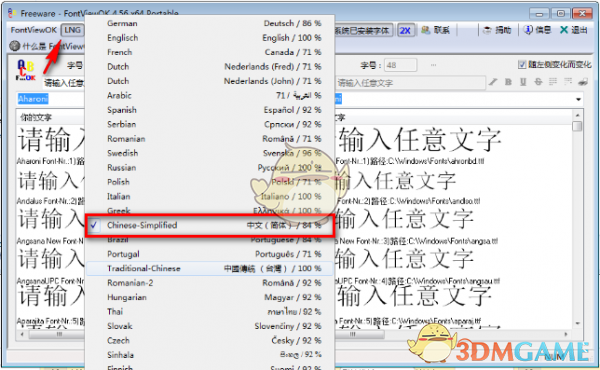This screenshot has width=600, height=370.
Task: Click angsau.ttf font path line
Action: pos(417,281)
